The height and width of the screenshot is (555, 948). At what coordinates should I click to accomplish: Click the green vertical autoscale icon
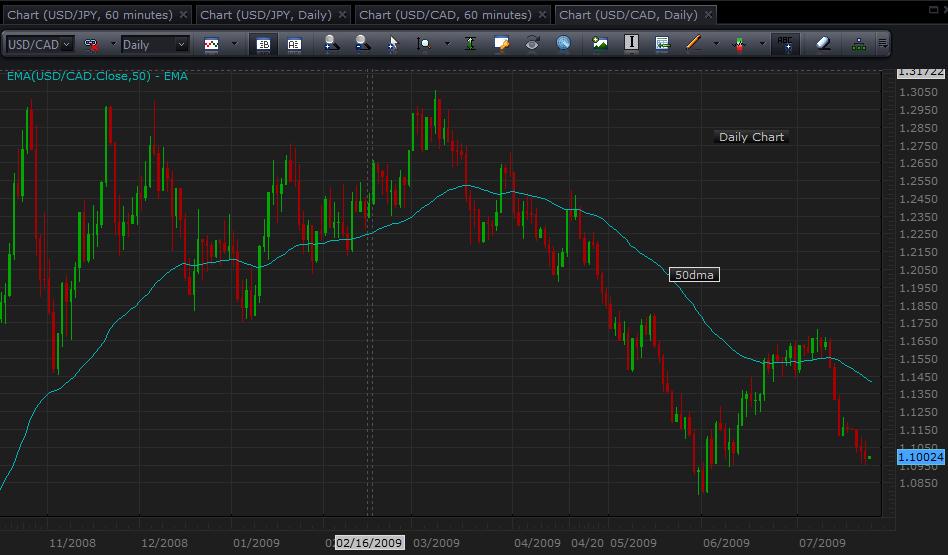click(x=470, y=44)
